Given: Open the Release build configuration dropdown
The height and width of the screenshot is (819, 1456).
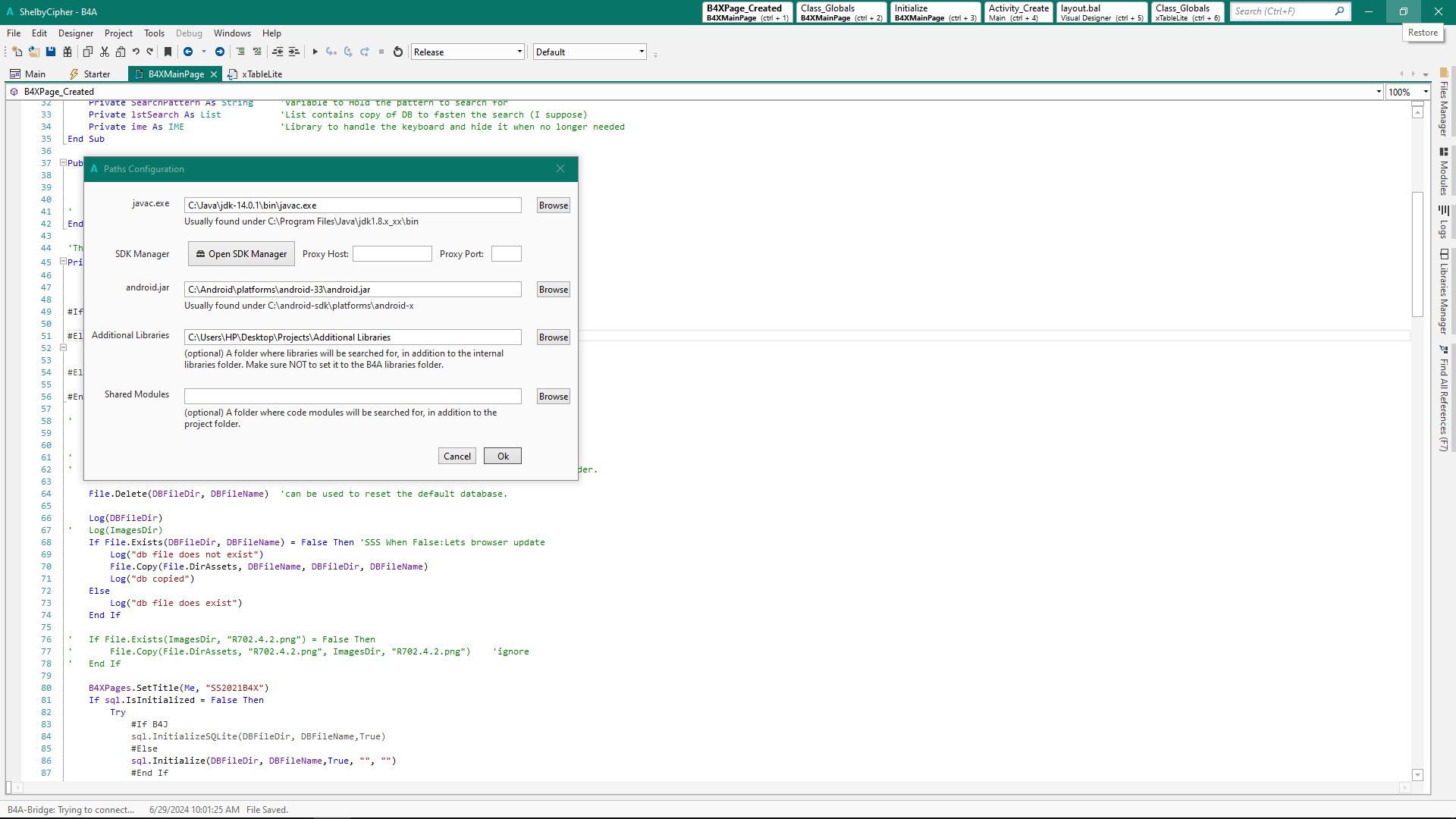Looking at the screenshot, I should pos(467,52).
